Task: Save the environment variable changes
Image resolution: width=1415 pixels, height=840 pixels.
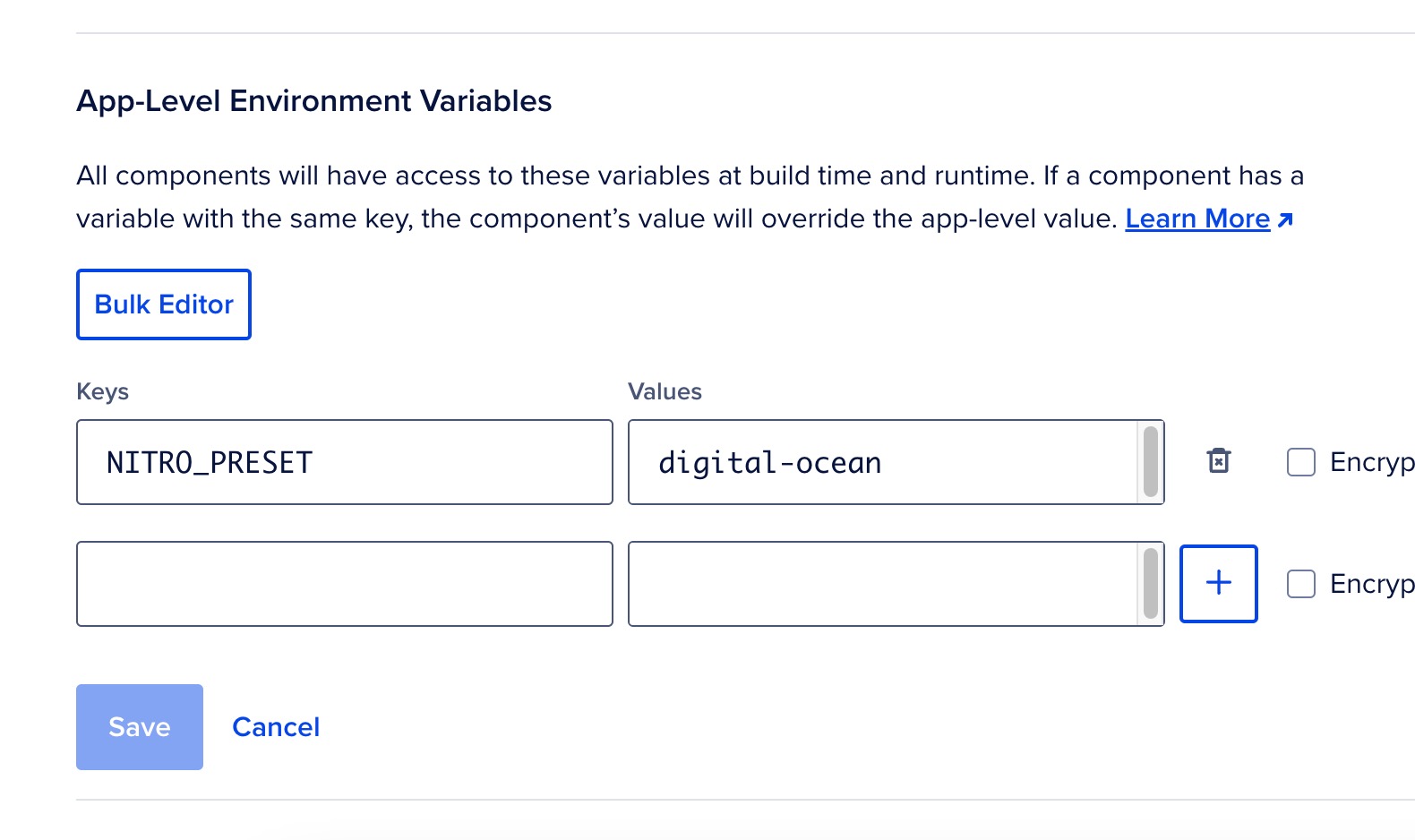Action: coord(139,726)
